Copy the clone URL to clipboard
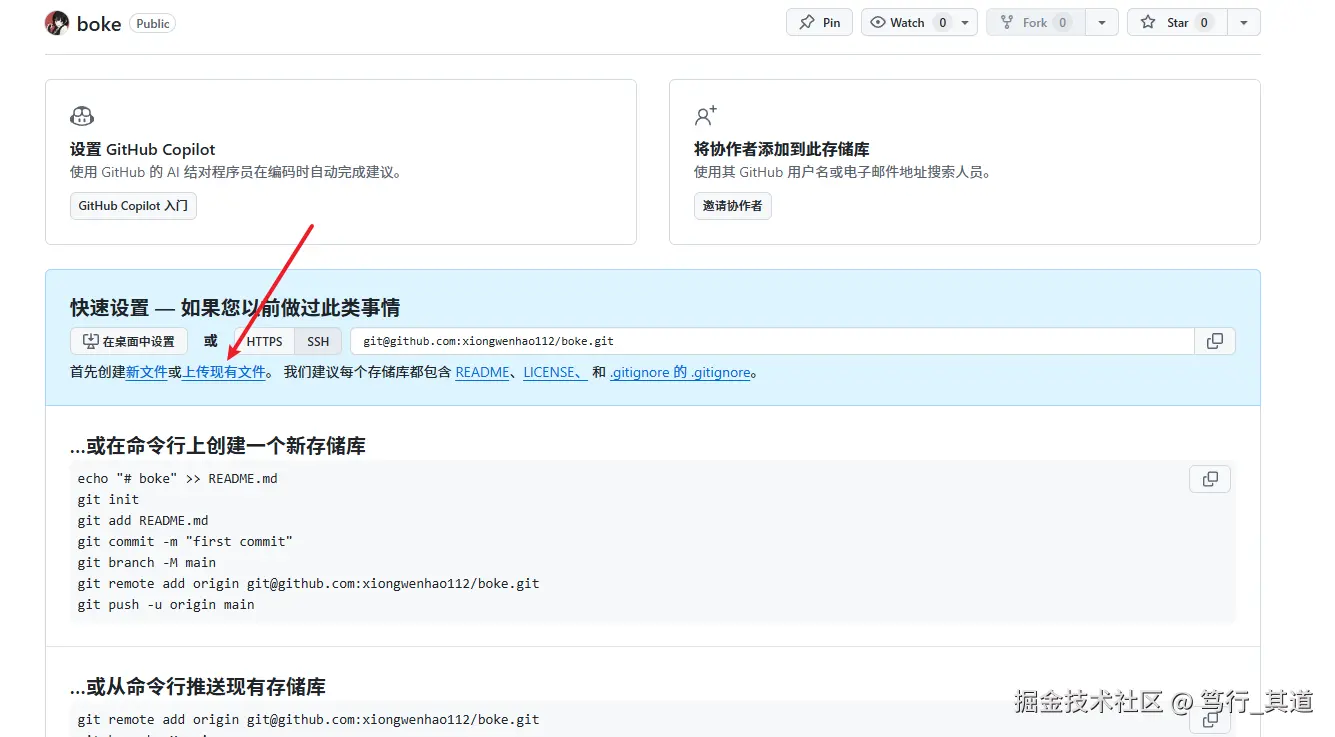The height and width of the screenshot is (737, 1335). (x=1215, y=341)
